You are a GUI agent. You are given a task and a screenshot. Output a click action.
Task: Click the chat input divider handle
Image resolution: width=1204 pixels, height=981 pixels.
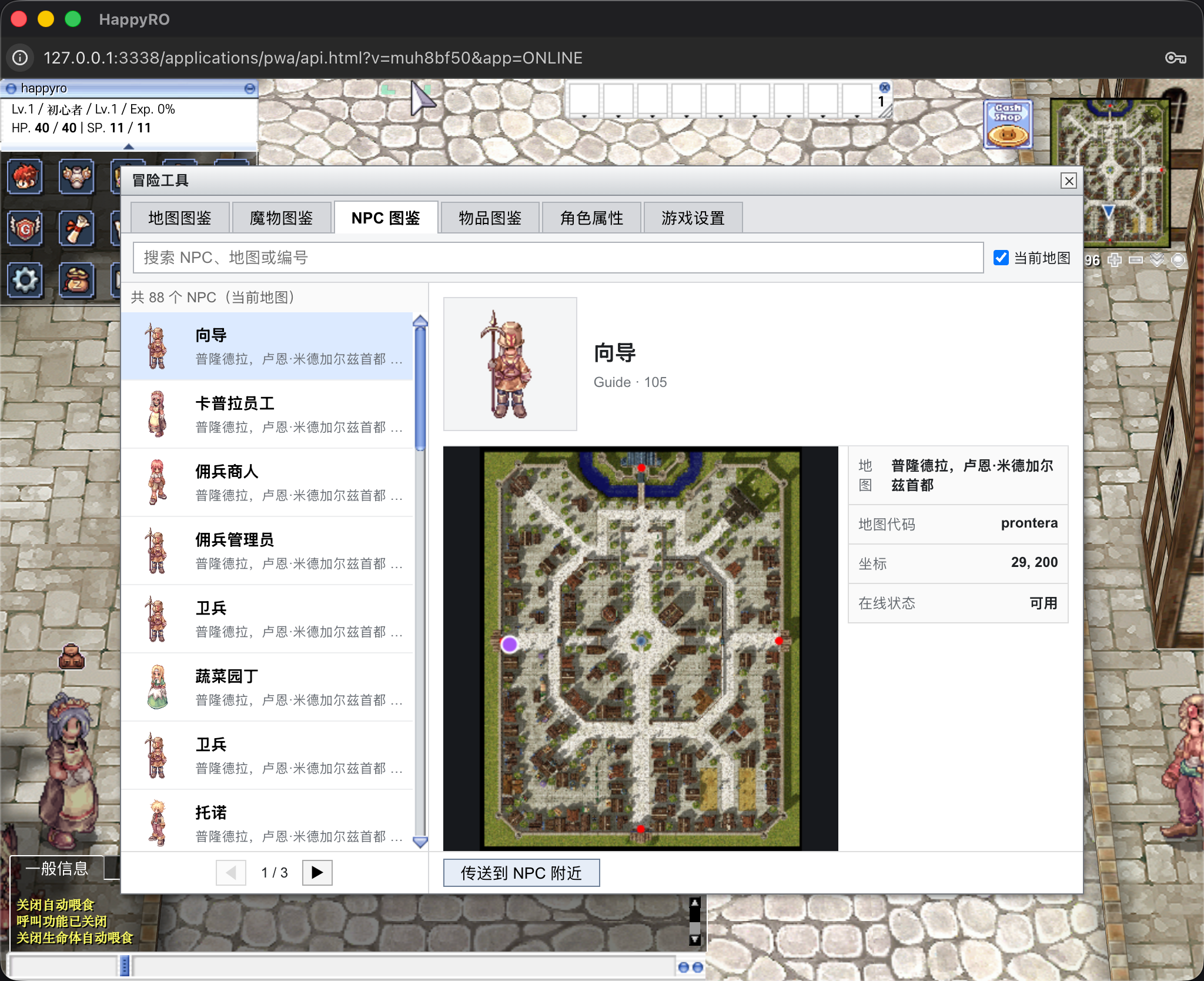[x=125, y=966]
